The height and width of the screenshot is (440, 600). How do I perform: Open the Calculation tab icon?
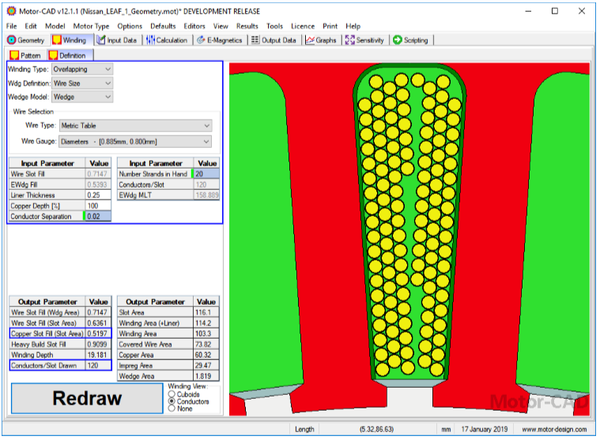(150, 40)
